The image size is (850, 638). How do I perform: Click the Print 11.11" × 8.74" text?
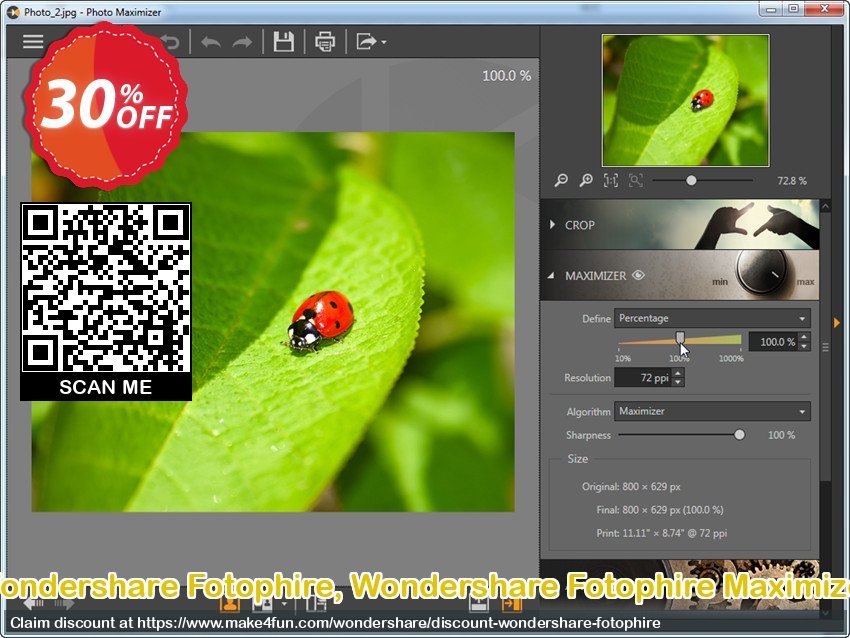(x=661, y=533)
